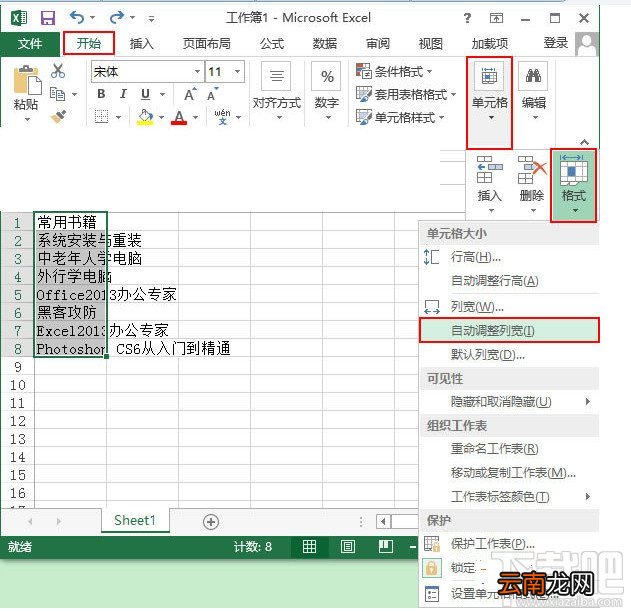Select the Sheet1 worksheet tab

(x=135, y=520)
